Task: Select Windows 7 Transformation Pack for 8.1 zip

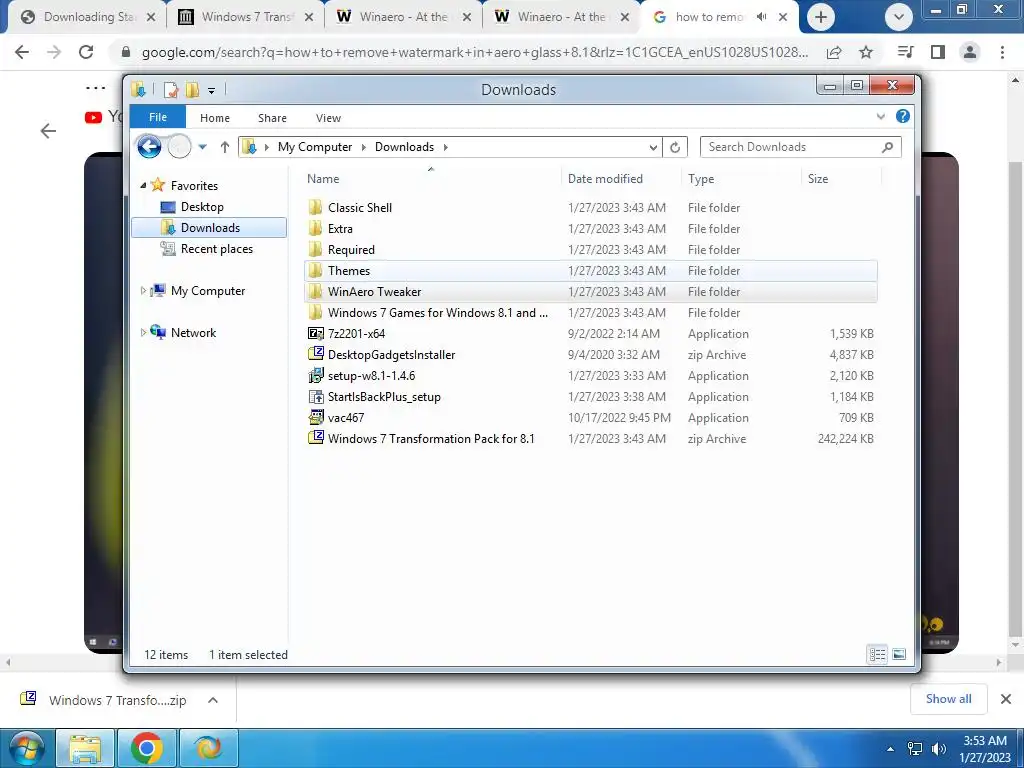Action: (x=431, y=439)
